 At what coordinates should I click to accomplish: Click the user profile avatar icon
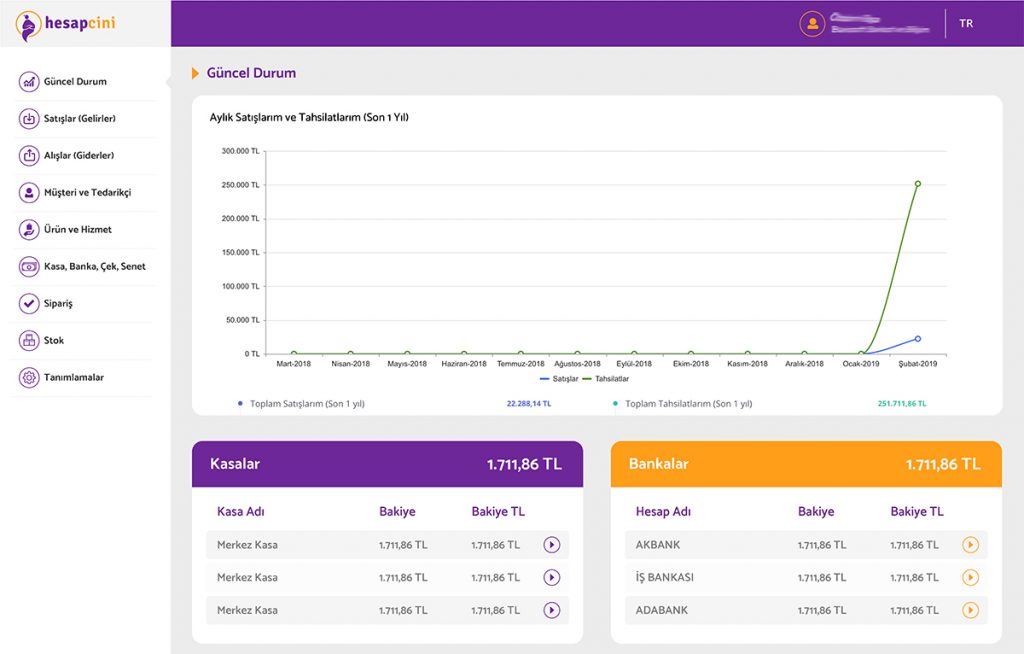coord(812,24)
